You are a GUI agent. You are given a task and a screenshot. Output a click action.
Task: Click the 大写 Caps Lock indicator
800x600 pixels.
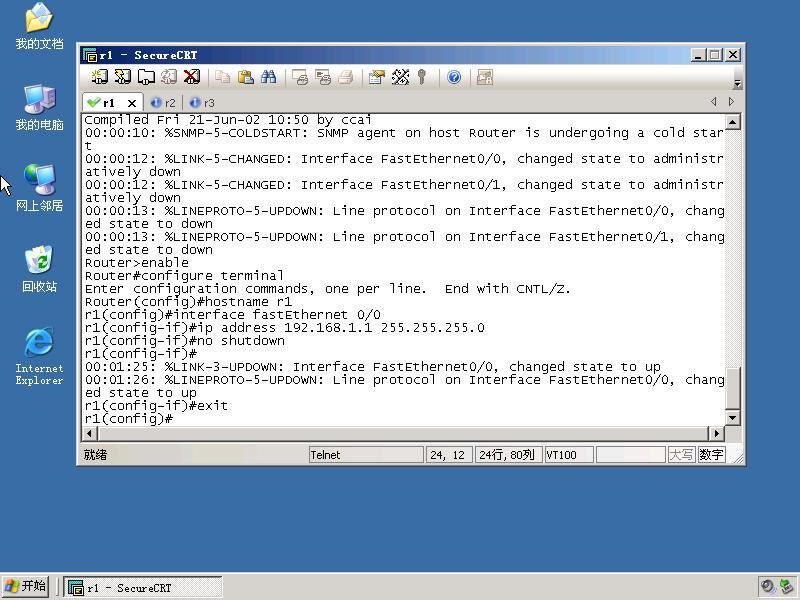pos(681,455)
